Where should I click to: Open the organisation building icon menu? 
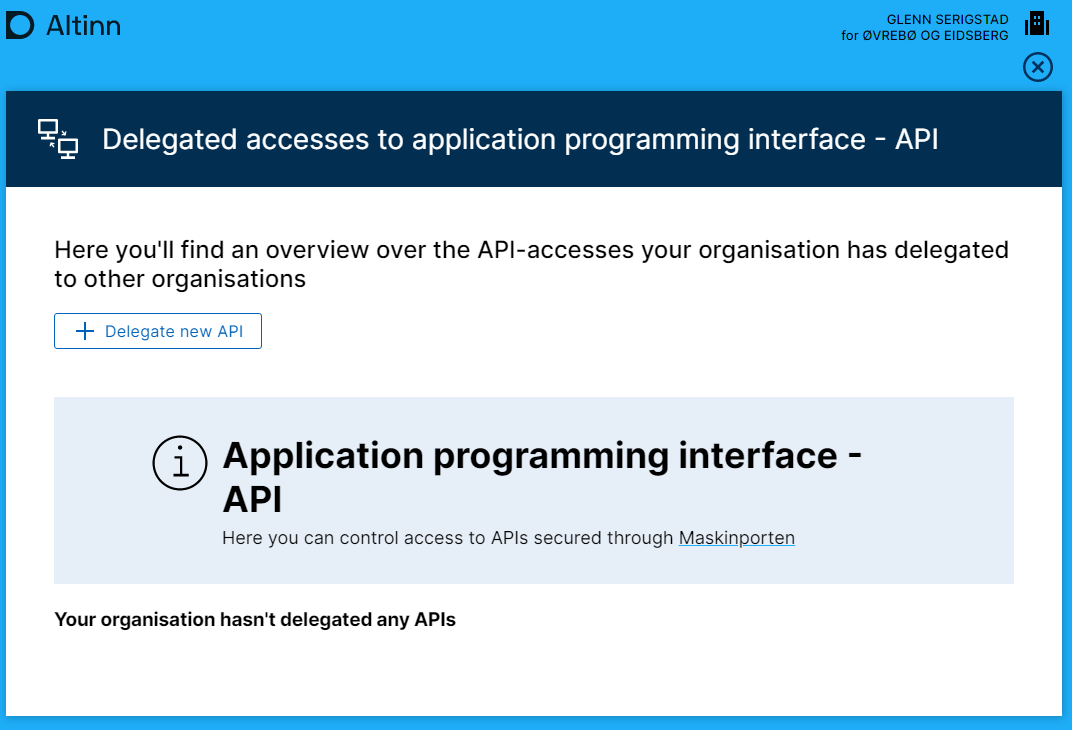point(1037,24)
